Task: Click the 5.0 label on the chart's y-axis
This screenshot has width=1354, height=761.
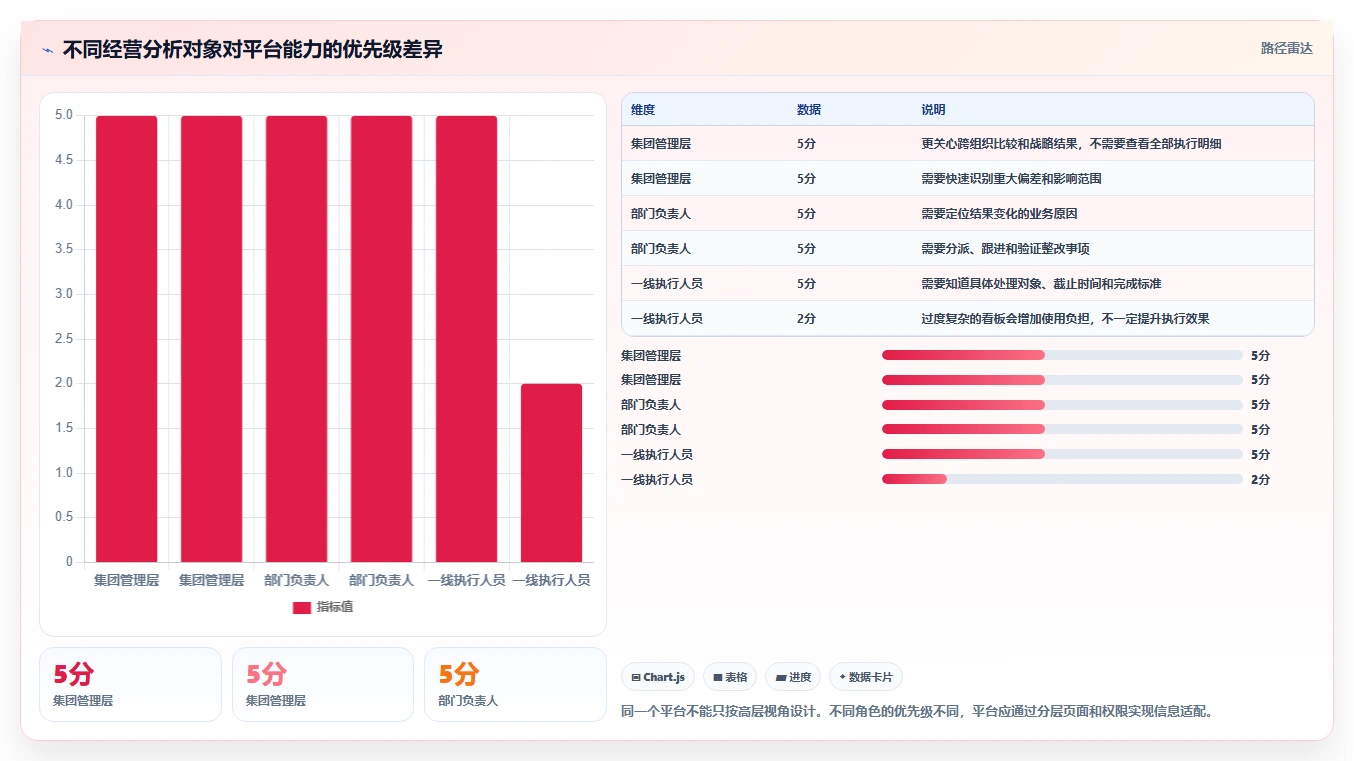Action: [x=63, y=115]
